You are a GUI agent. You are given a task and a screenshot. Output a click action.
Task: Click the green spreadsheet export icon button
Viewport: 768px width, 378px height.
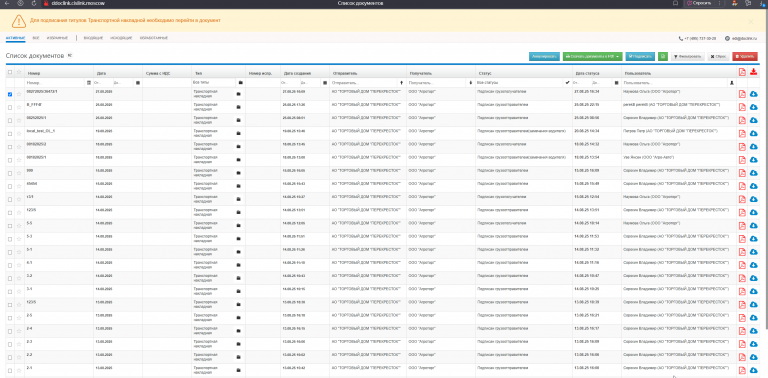click(x=663, y=57)
